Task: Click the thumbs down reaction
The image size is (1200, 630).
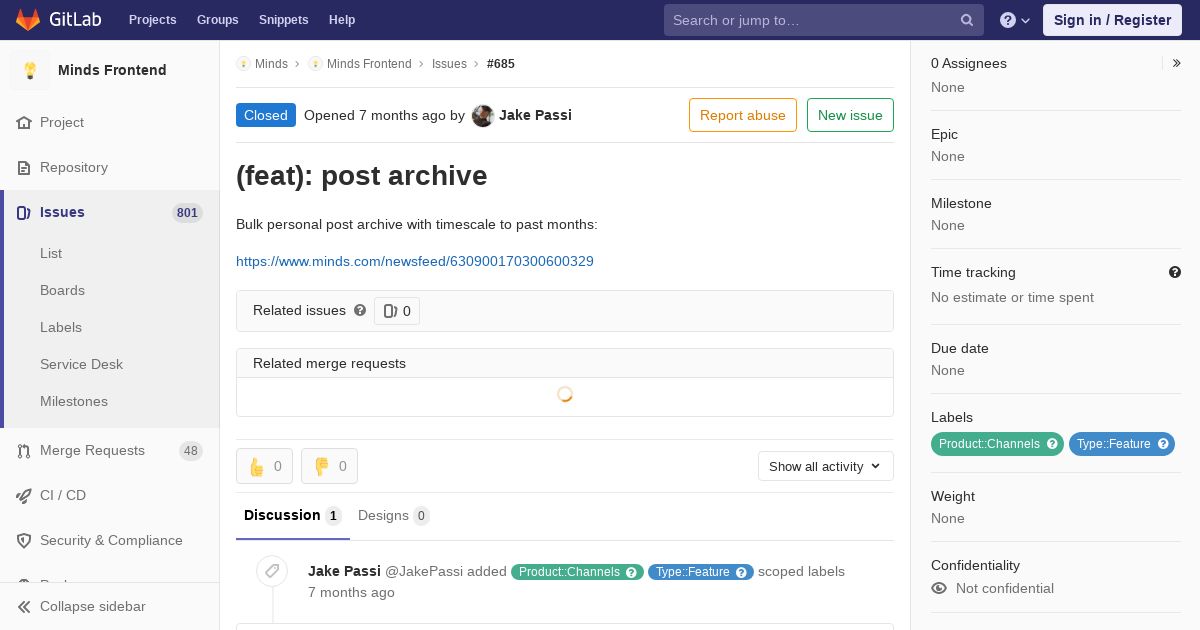Action: pyautogui.click(x=329, y=466)
